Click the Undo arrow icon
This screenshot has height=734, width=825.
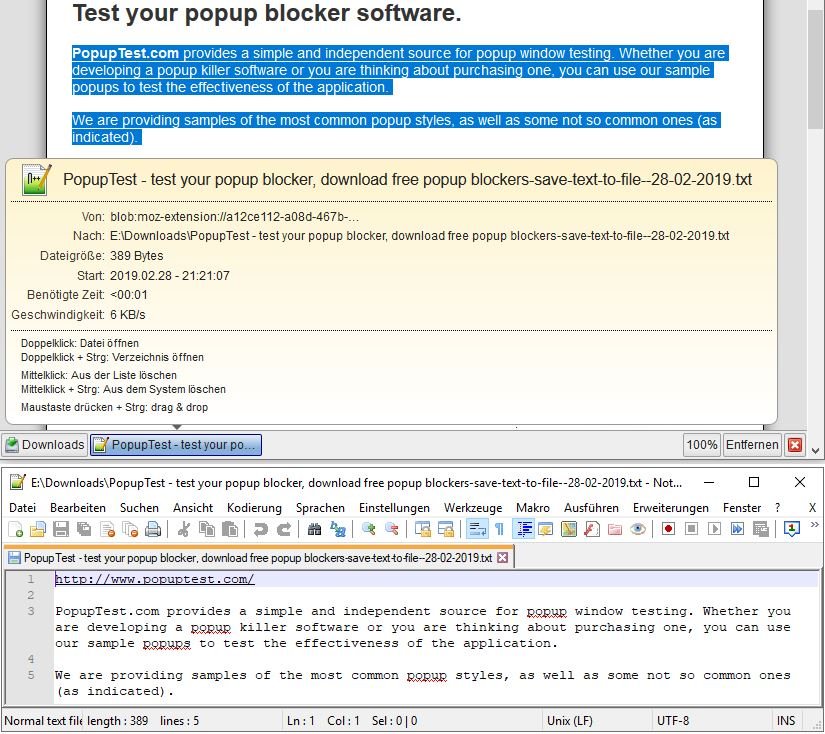pyautogui.click(x=261, y=529)
